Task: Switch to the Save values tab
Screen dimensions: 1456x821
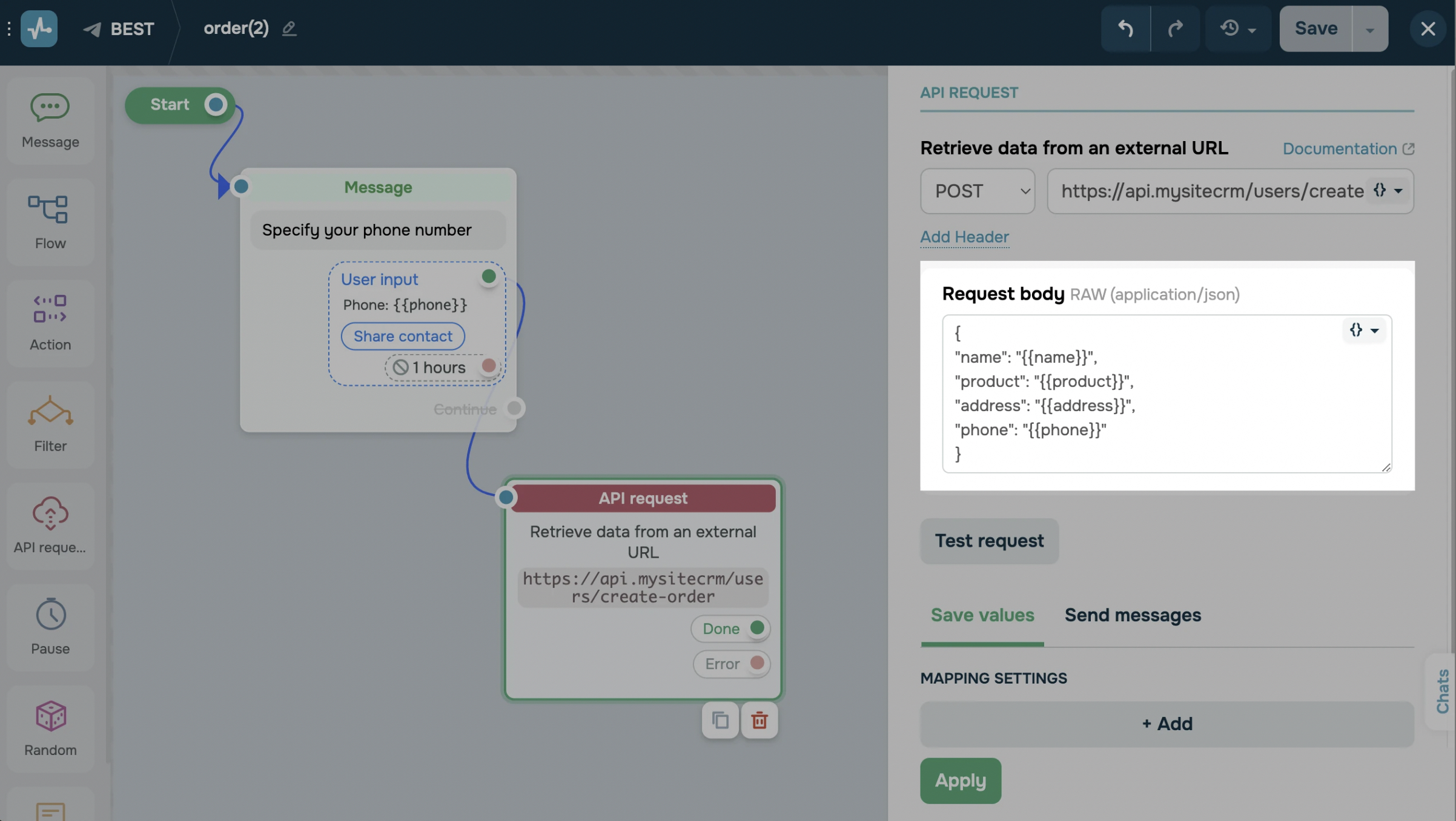Action: tap(982, 615)
